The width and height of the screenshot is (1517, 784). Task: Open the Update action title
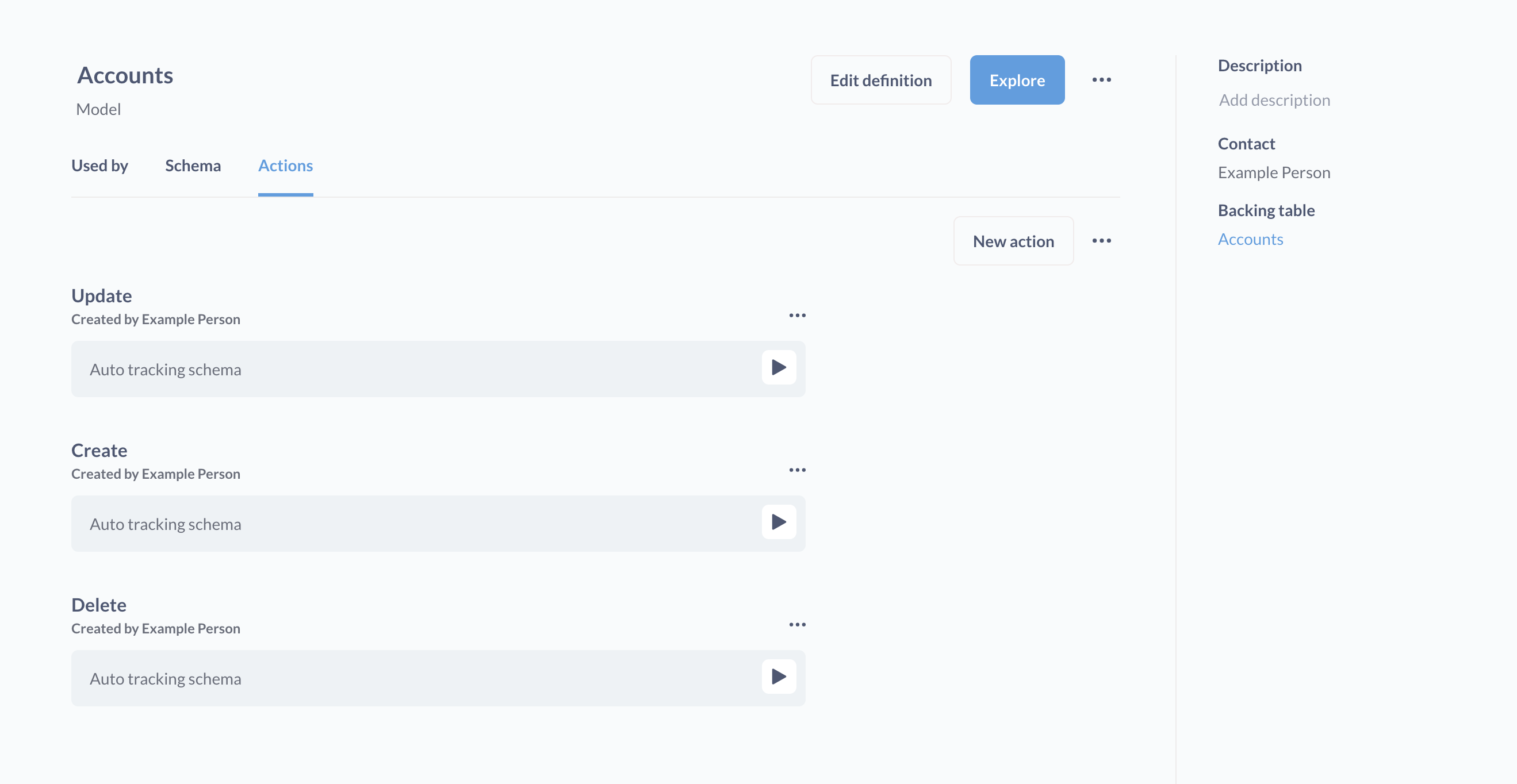(x=101, y=296)
